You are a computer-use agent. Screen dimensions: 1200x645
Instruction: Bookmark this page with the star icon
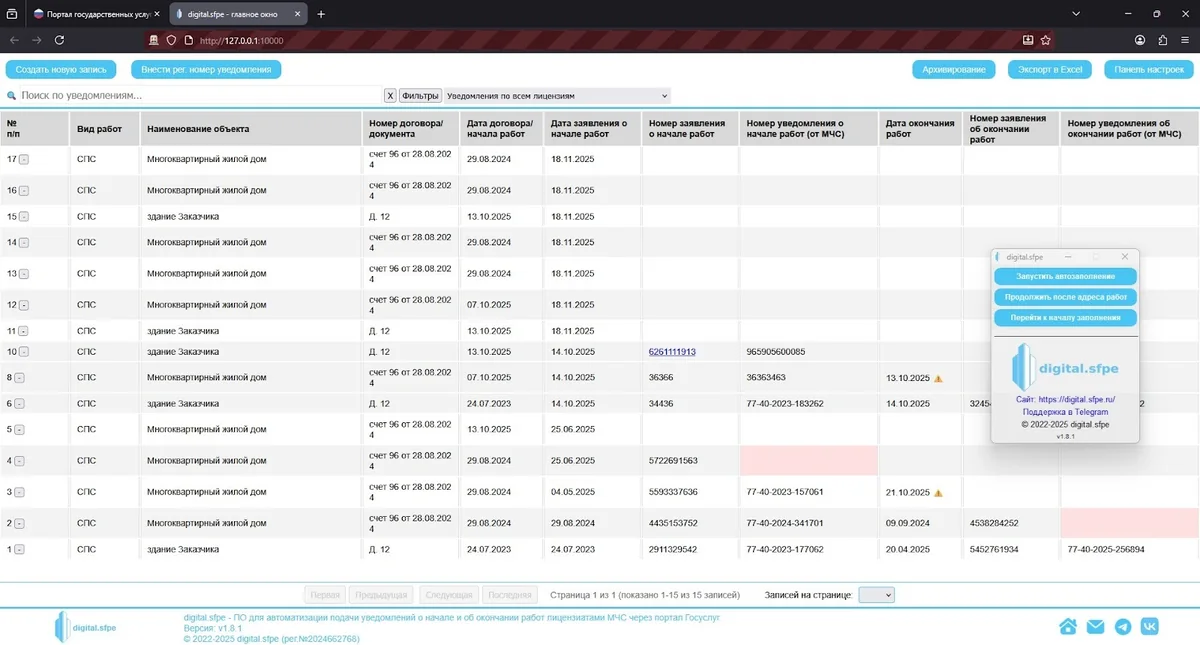1045,40
